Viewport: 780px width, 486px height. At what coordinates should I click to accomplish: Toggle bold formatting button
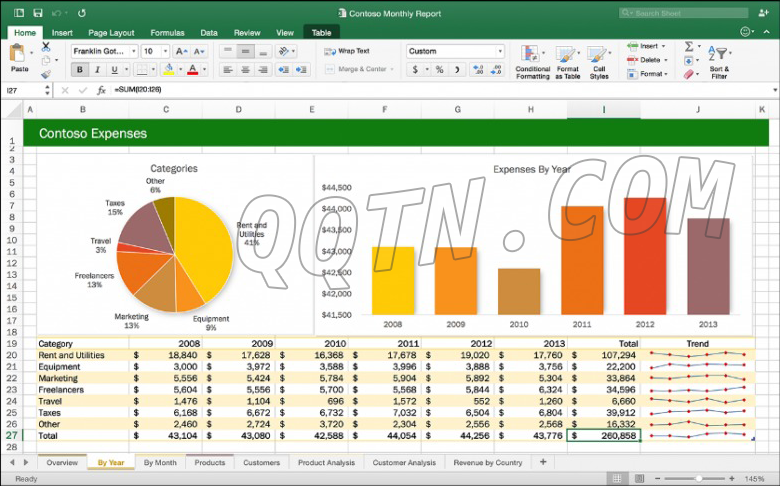[80, 70]
